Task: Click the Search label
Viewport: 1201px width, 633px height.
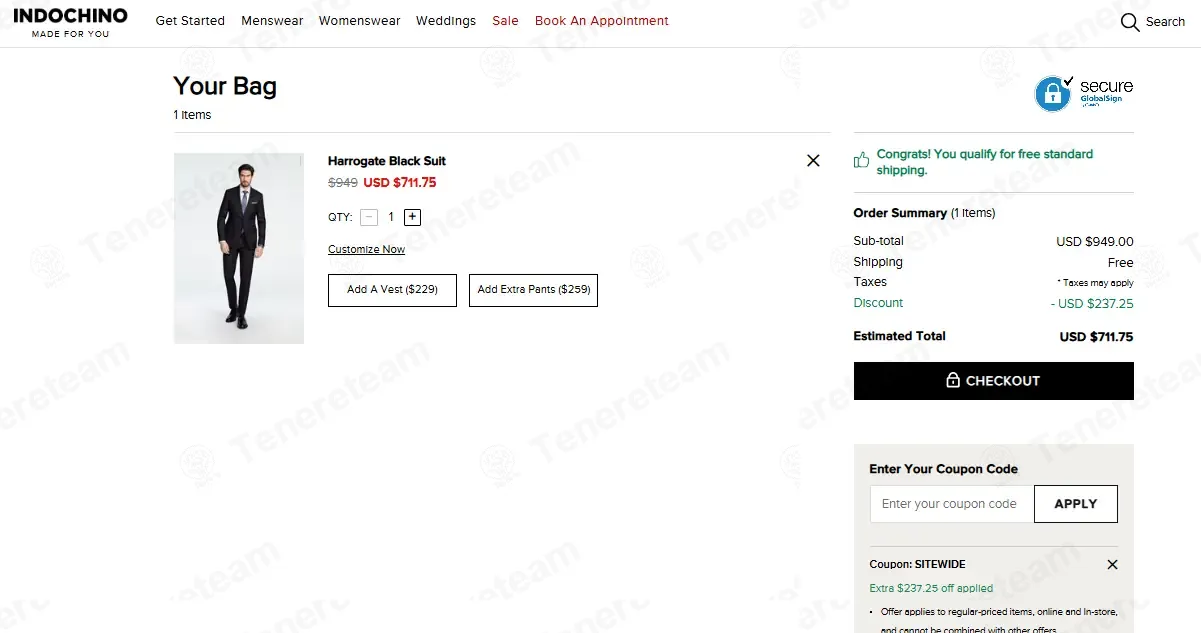Action: (1165, 22)
